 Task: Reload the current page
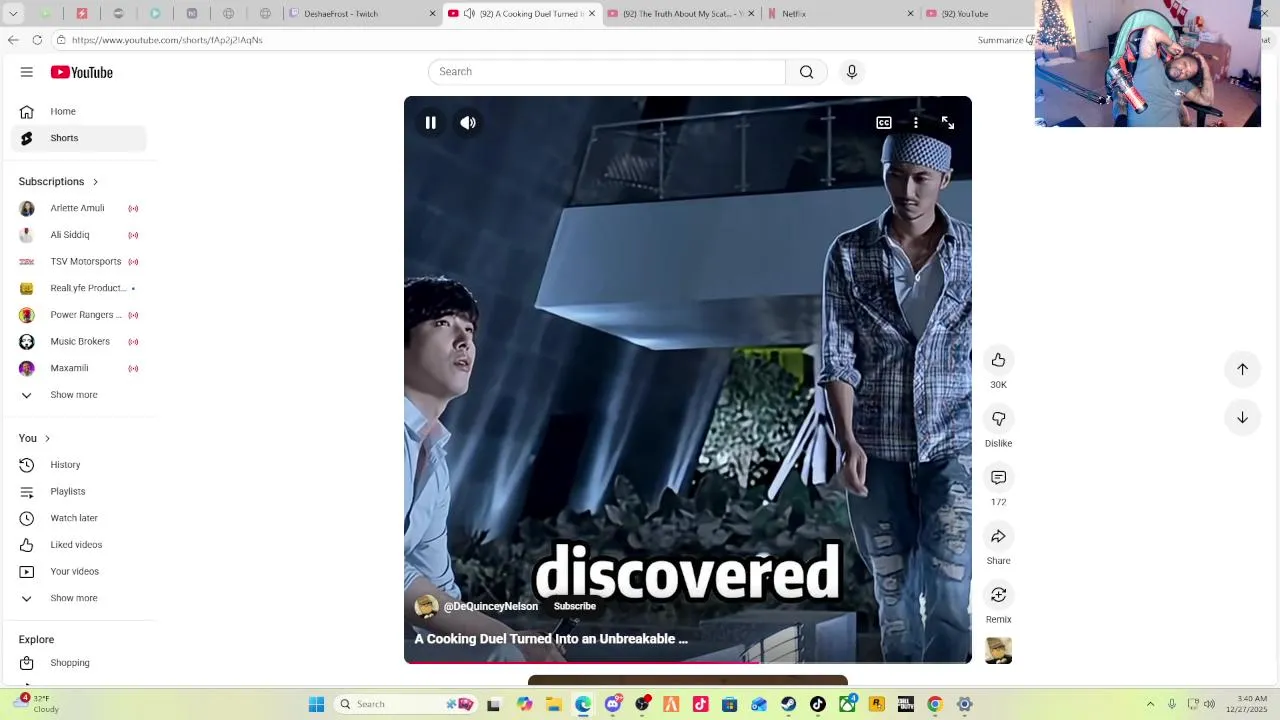point(37,40)
